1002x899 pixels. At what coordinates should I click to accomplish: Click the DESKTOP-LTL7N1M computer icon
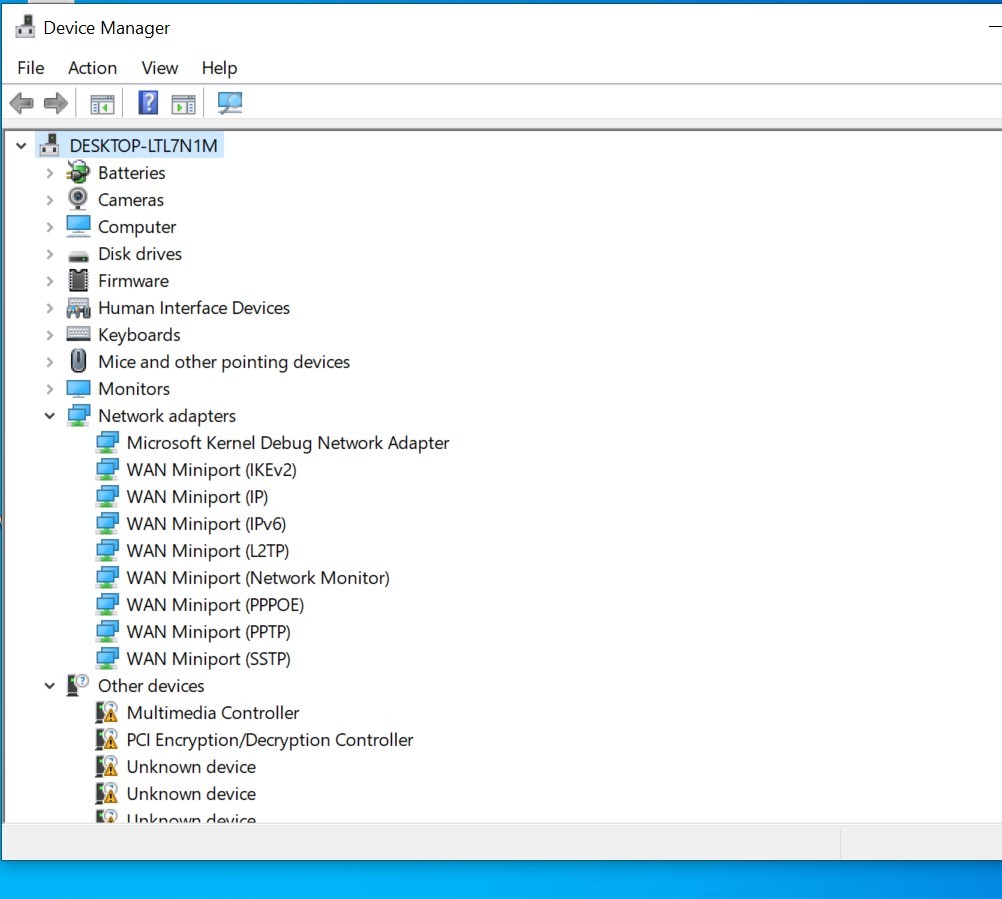49,146
